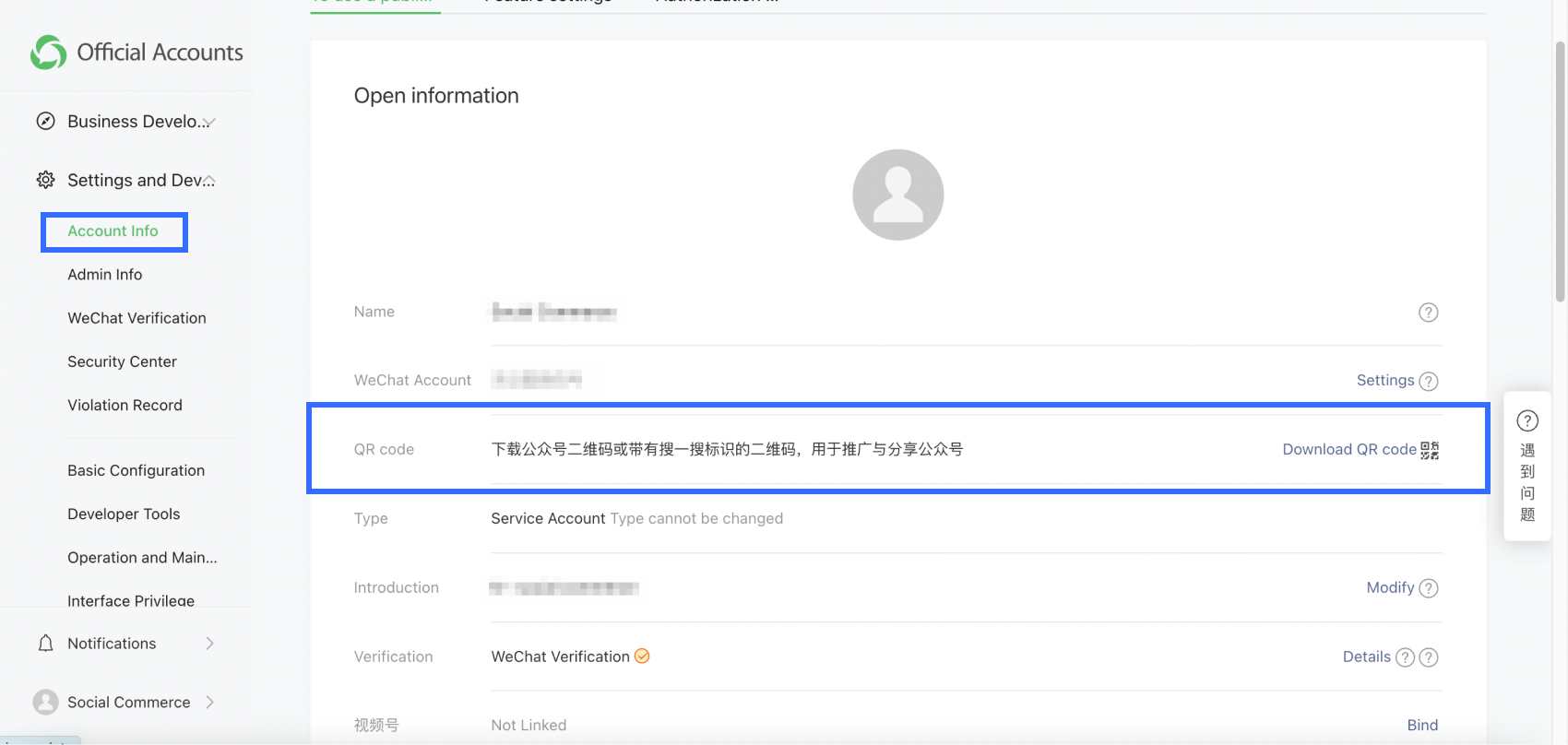1568x745 pixels.
Task: Open the help icon beside Modify link
Action: 1429,588
